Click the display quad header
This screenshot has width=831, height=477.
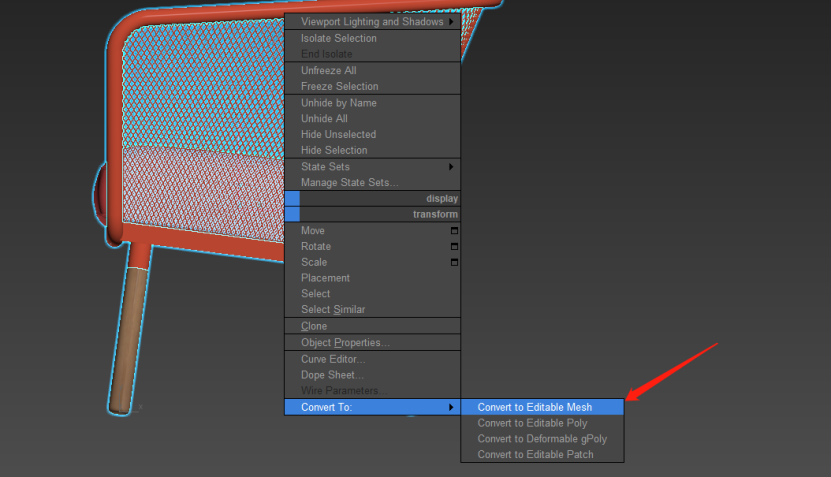click(372, 199)
